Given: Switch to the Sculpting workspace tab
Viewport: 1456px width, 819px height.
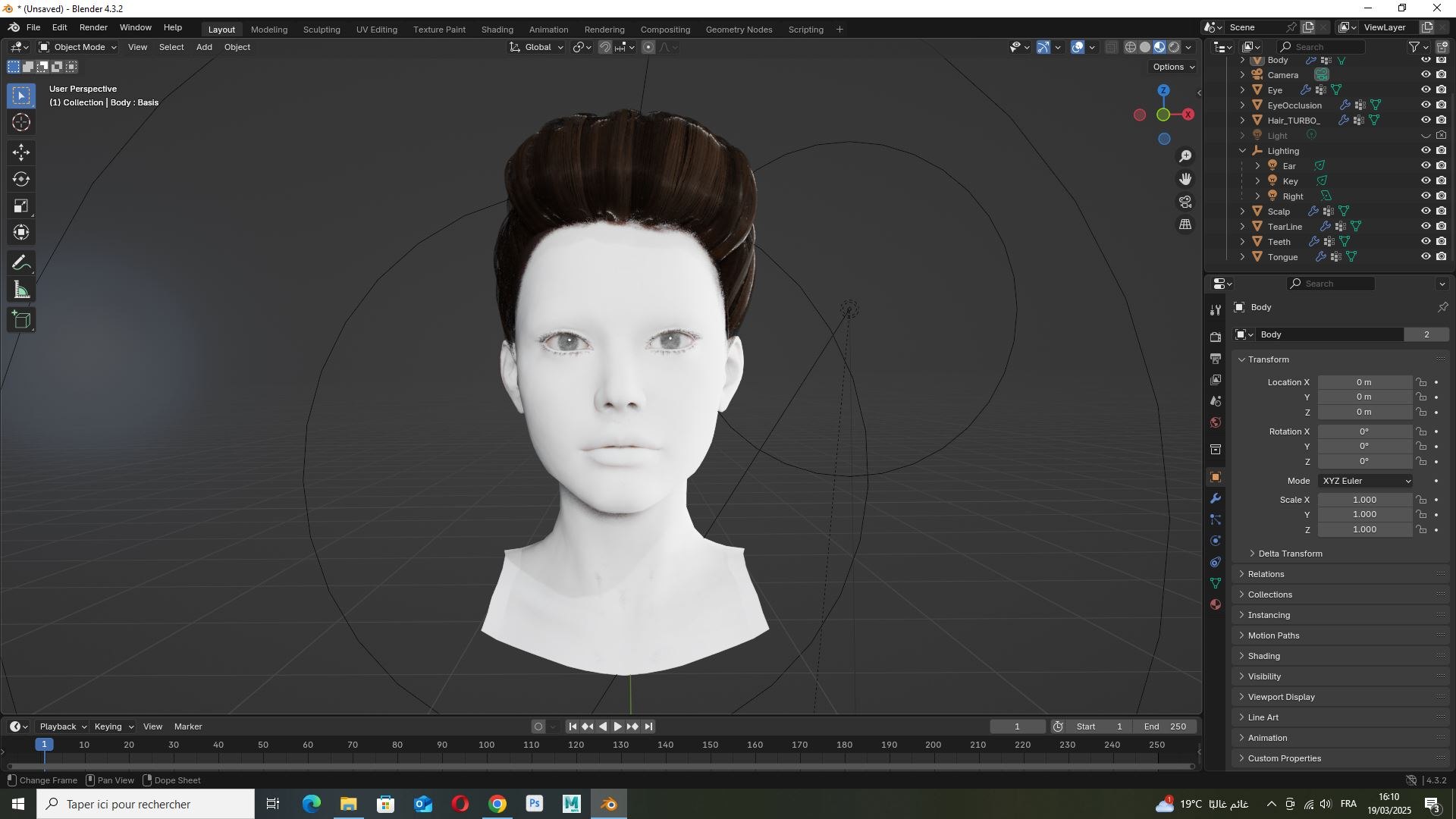Looking at the screenshot, I should pyautogui.click(x=322, y=30).
